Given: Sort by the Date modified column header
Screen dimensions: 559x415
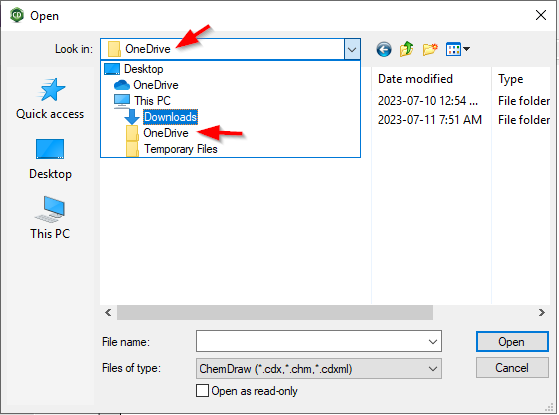Looking at the screenshot, I should [x=416, y=79].
